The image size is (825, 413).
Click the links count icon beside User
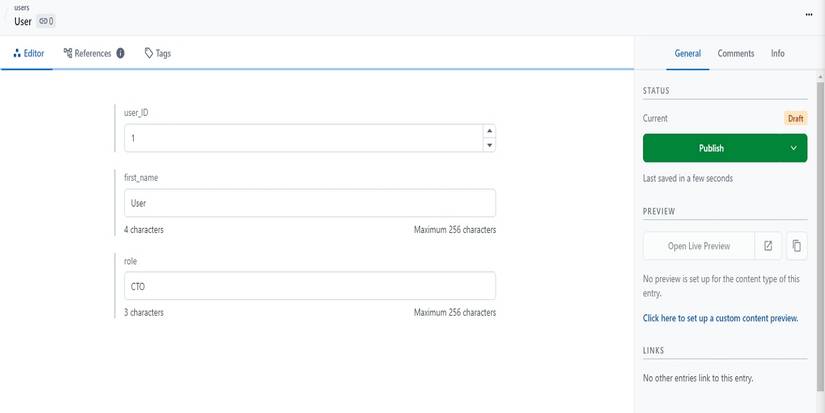tap(46, 21)
